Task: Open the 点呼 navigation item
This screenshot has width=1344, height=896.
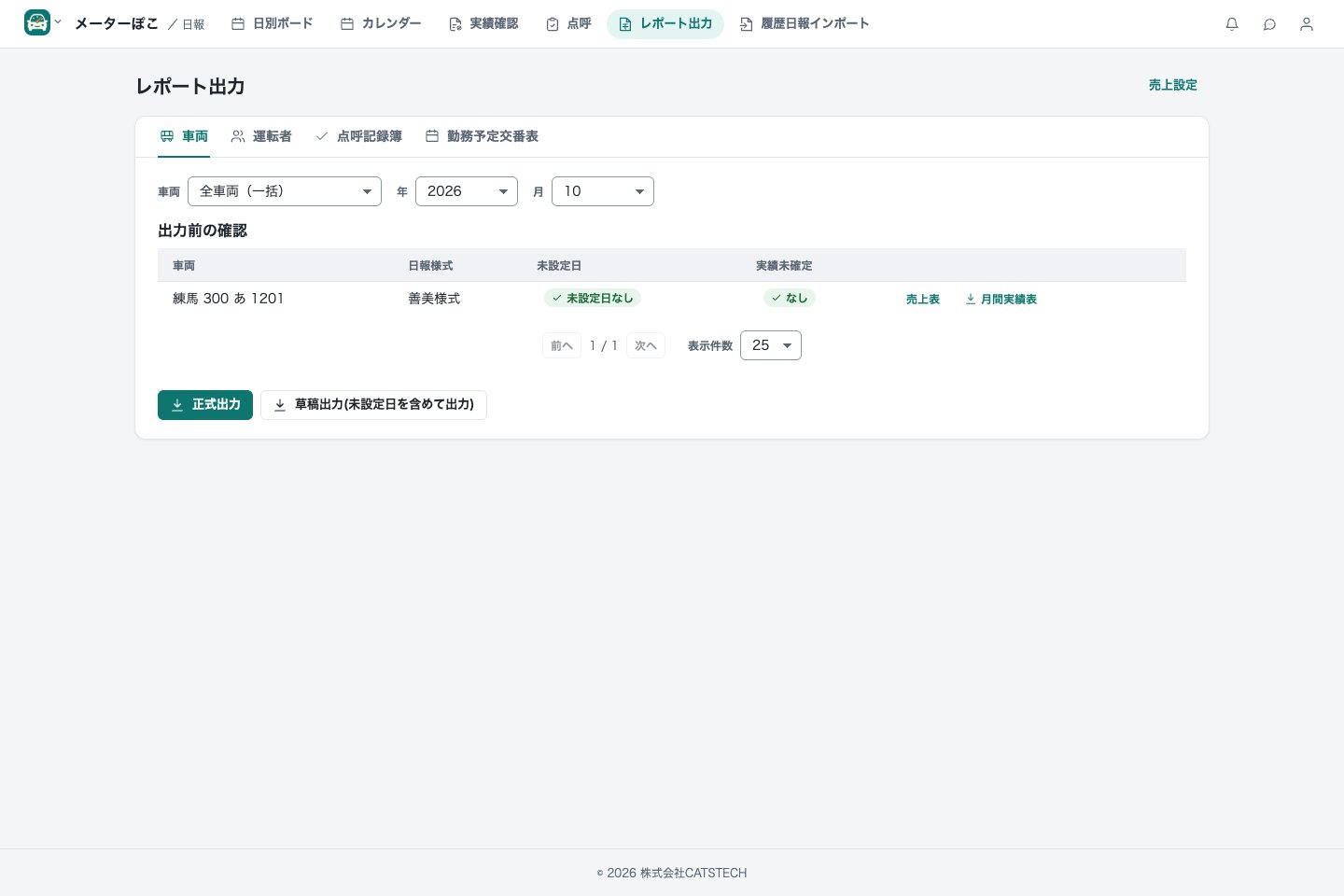Action: pos(568,23)
